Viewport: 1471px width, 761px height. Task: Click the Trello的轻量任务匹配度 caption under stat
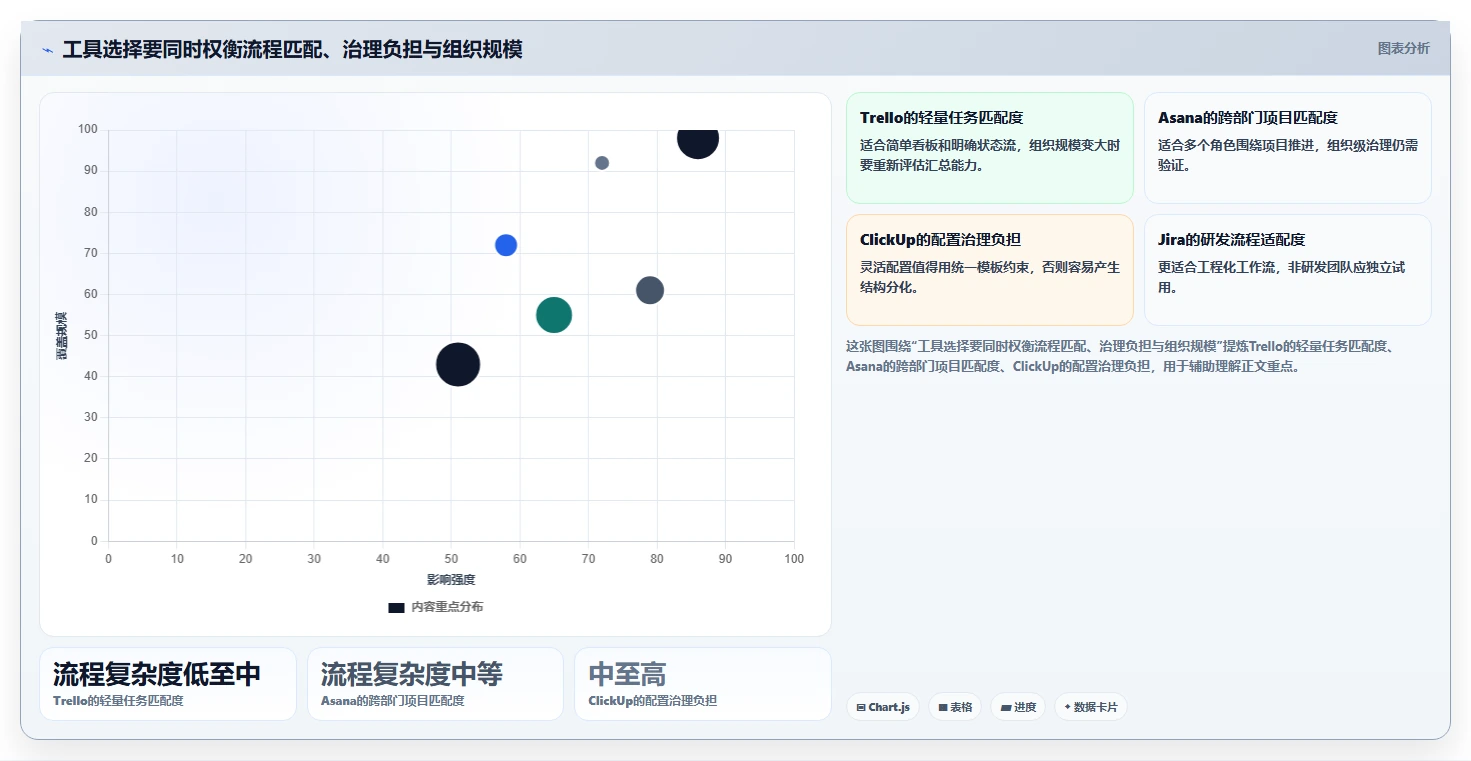coord(118,701)
